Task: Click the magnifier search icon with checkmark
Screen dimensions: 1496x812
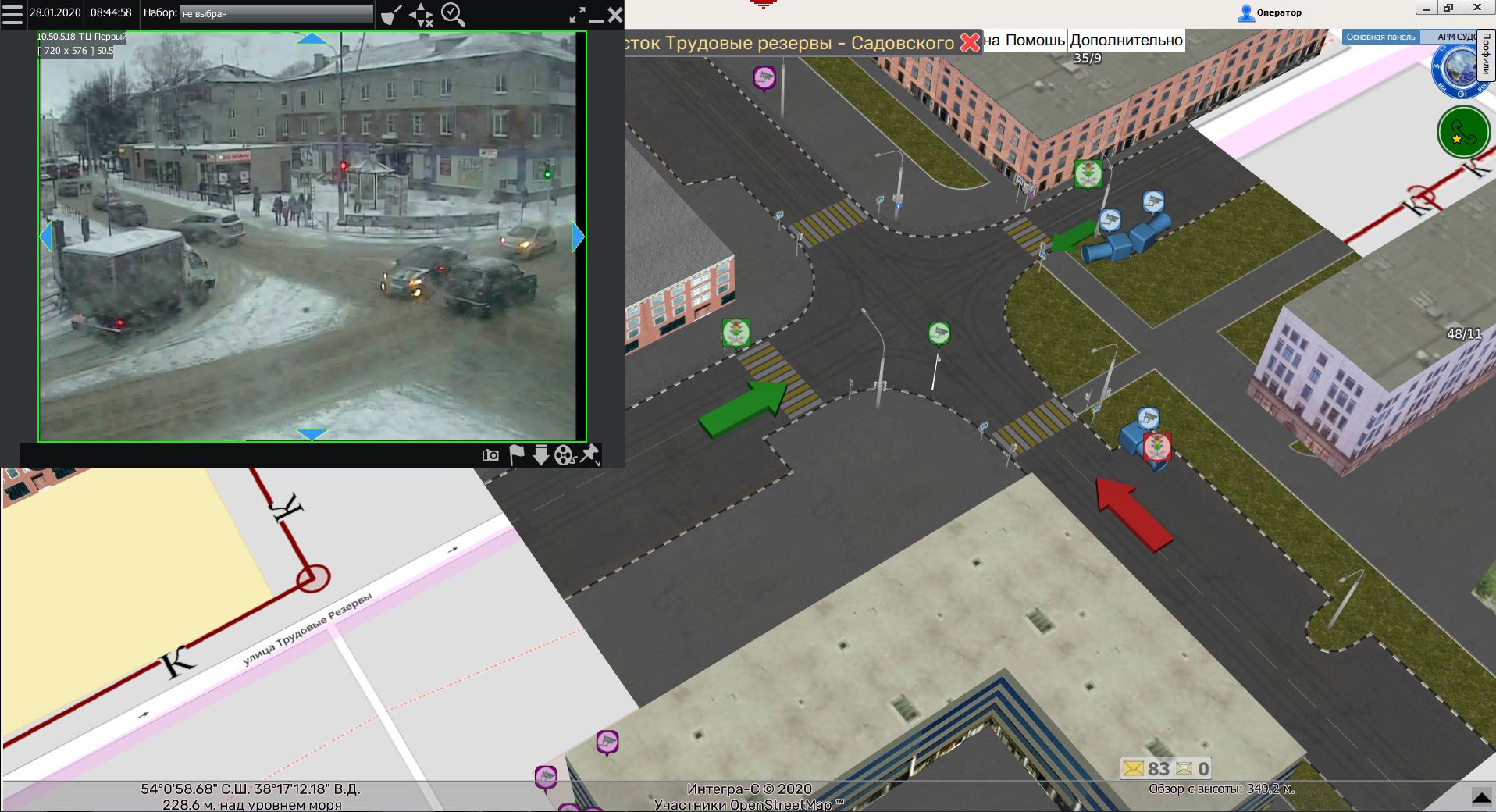Action: (453, 14)
